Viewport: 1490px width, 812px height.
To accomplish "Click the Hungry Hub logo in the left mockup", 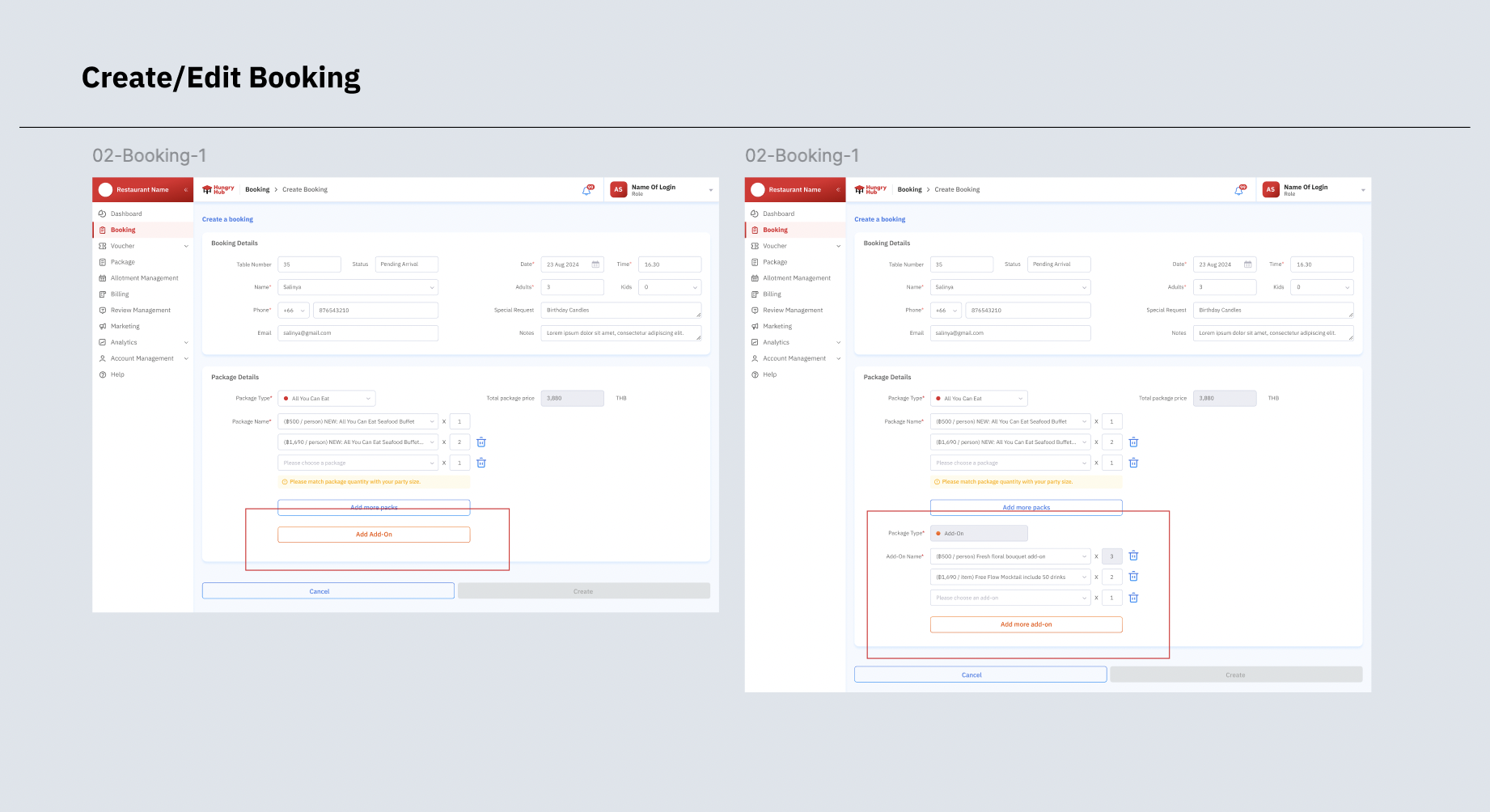I will (218, 189).
